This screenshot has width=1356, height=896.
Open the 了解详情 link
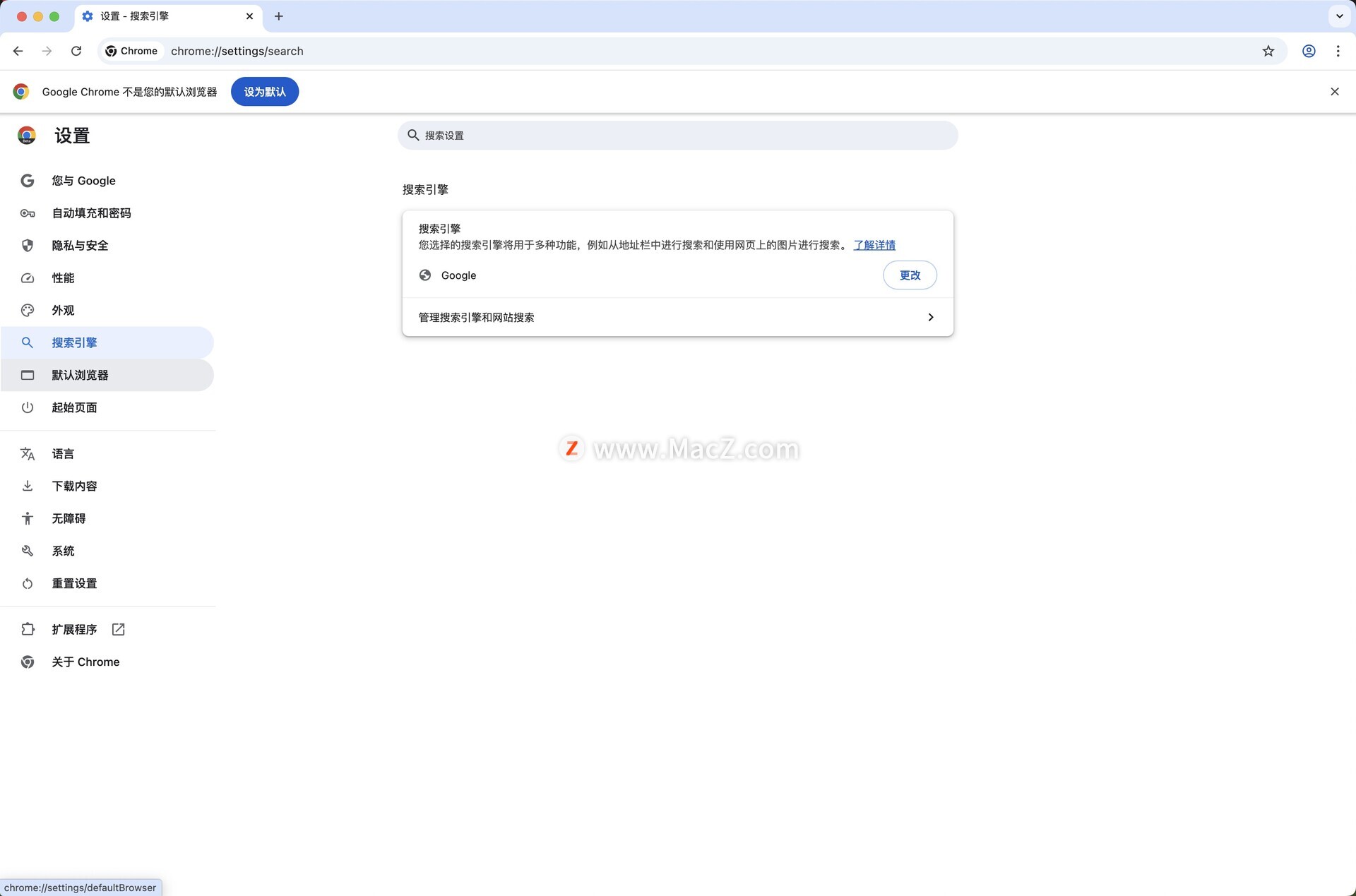(874, 245)
